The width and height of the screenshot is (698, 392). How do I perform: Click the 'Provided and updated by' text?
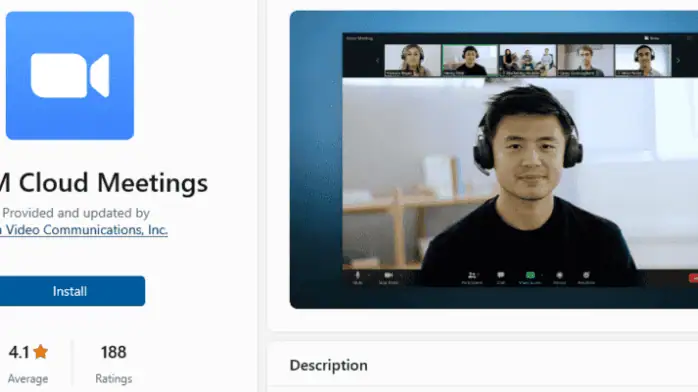coord(76,213)
